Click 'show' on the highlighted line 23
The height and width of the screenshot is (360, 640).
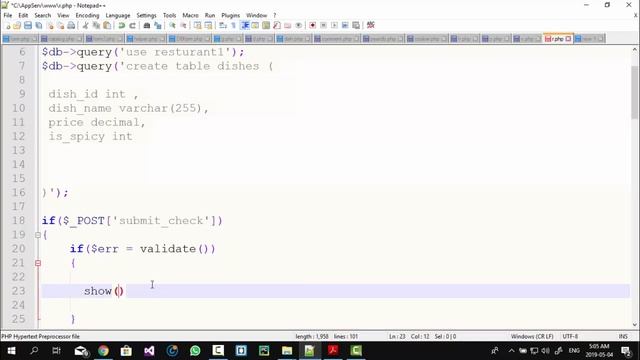(x=98, y=291)
